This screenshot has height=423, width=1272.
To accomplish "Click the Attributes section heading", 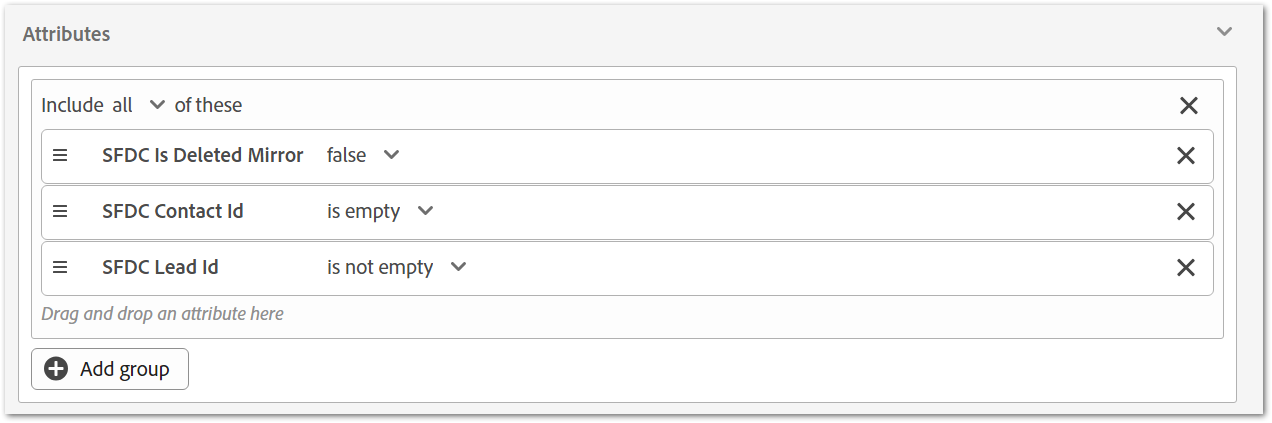I will point(66,34).
